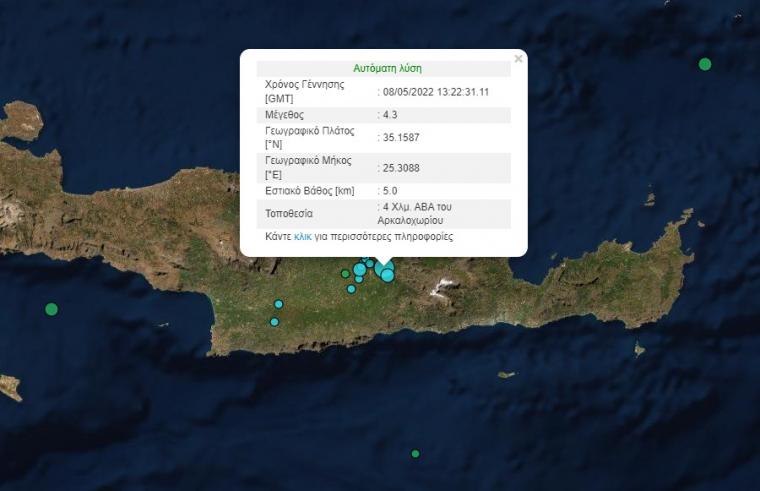This screenshot has height=491, width=760.
Task: Click the magnitude value 4.3
Action: 390,115
